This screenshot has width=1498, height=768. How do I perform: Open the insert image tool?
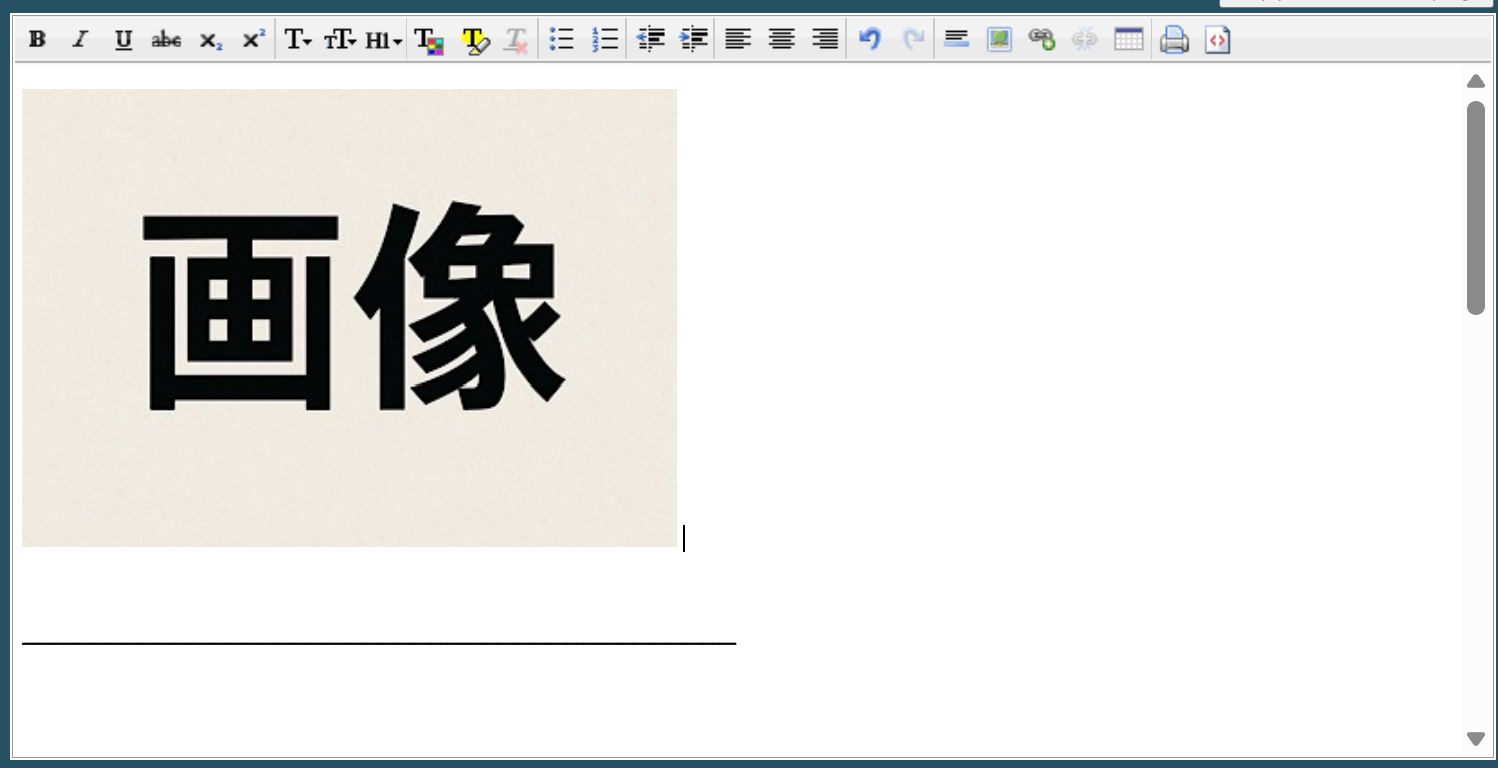click(x=999, y=40)
